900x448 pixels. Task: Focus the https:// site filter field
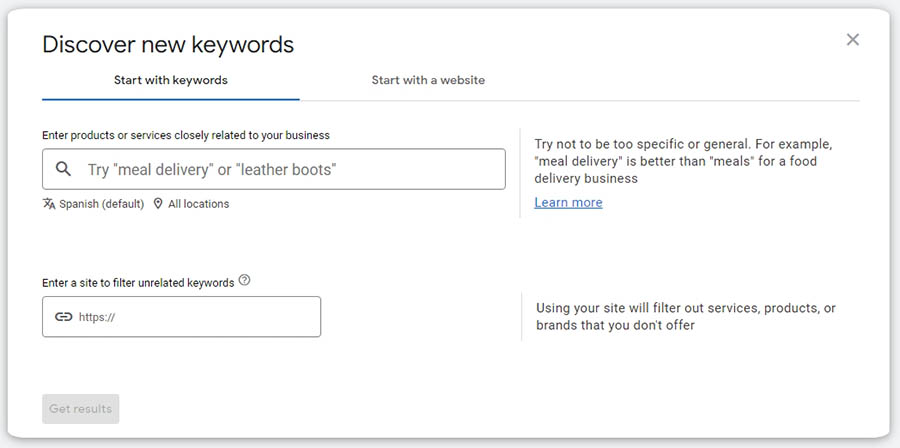(195, 317)
